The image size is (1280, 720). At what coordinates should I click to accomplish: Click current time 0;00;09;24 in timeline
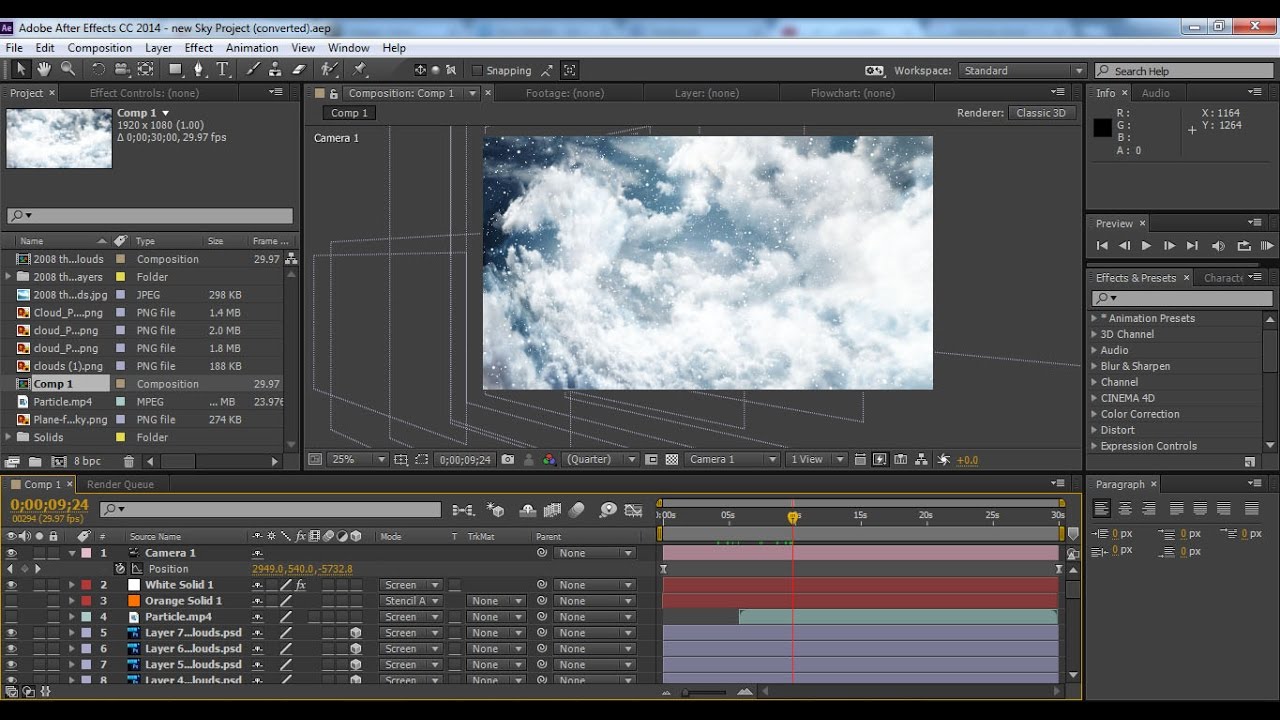point(50,505)
